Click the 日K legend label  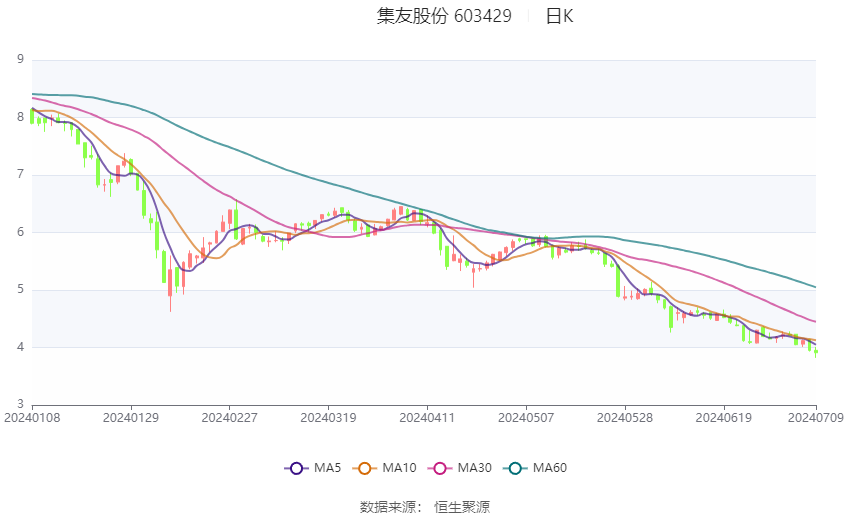[x=559, y=16]
